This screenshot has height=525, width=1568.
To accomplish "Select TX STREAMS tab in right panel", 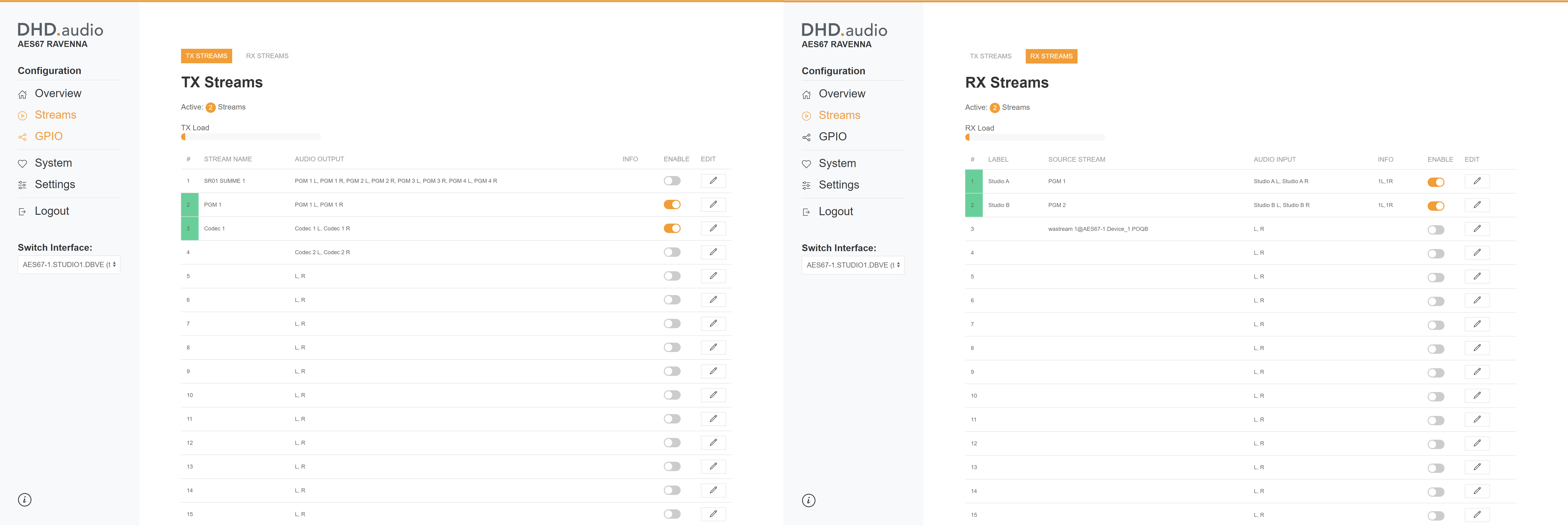I will pyautogui.click(x=990, y=57).
